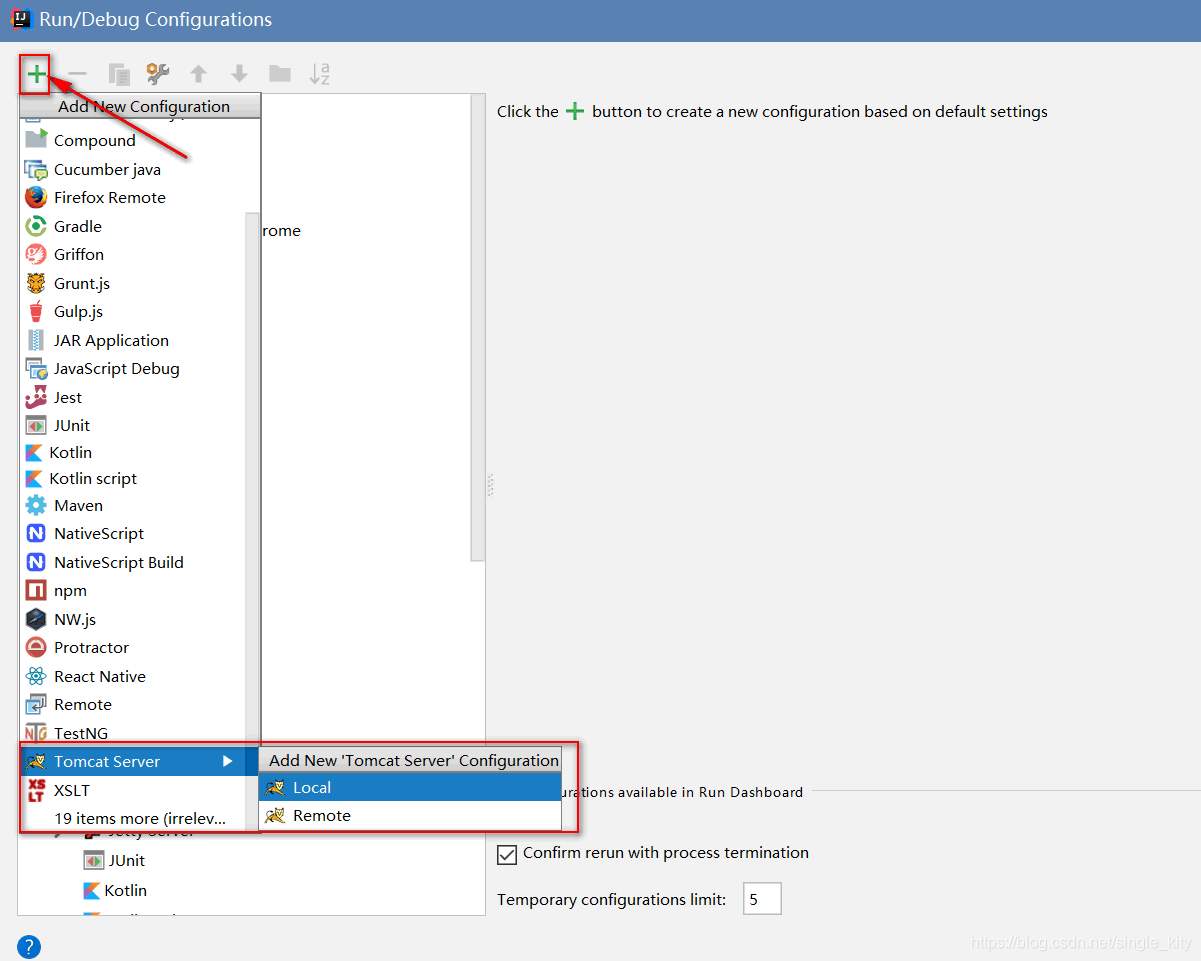The height and width of the screenshot is (961, 1201).
Task: Click the Move Down arrow icon
Action: tap(239, 74)
